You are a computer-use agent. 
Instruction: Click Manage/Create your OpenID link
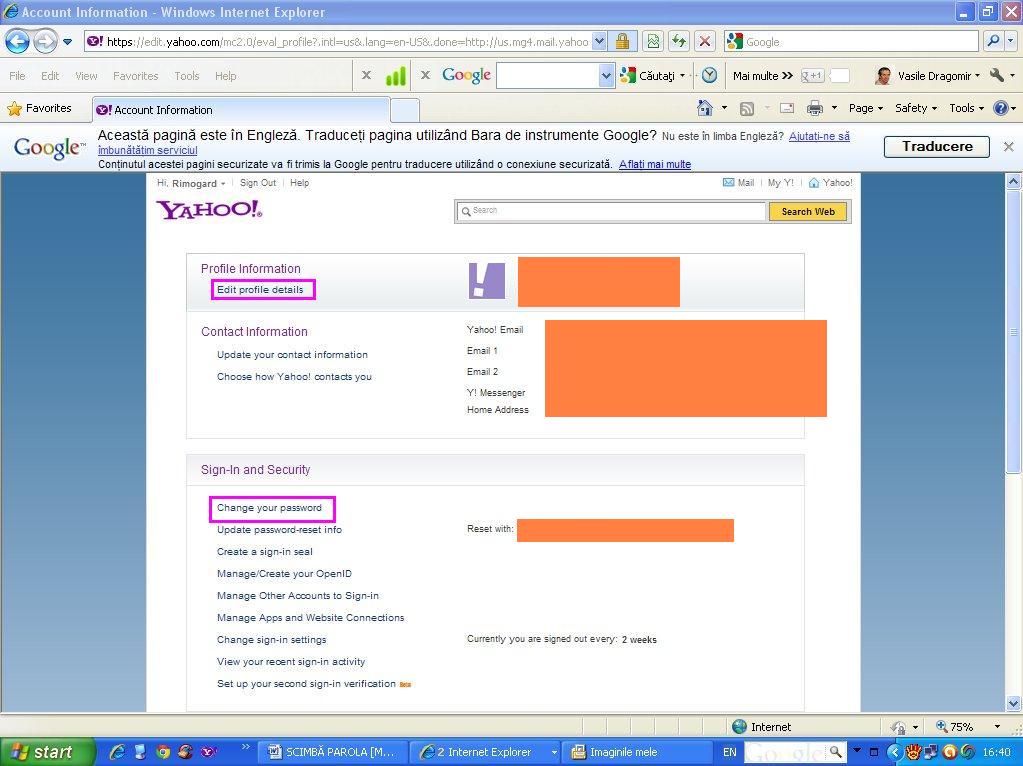pyautogui.click(x=284, y=574)
